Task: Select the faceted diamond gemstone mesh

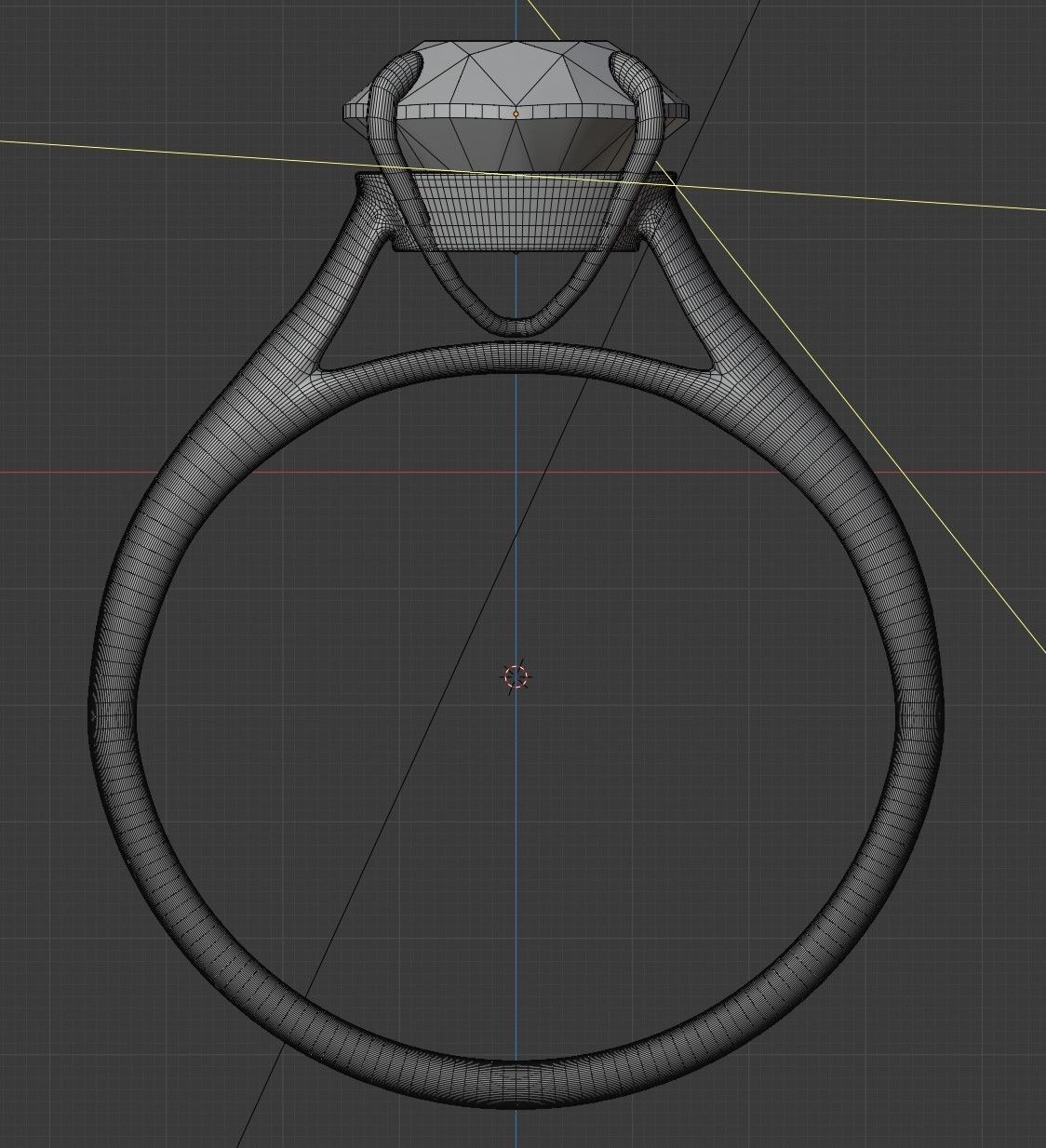Action: pyautogui.click(x=517, y=107)
